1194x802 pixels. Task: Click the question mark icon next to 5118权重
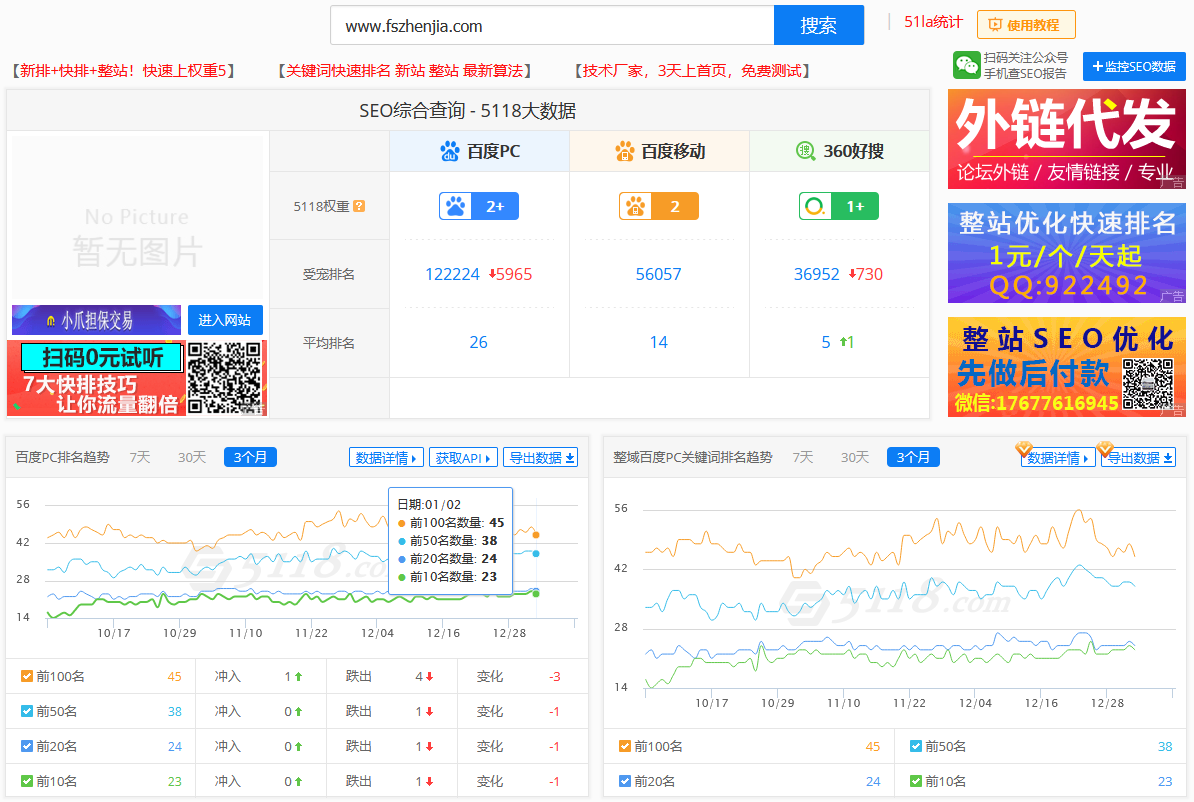click(359, 206)
